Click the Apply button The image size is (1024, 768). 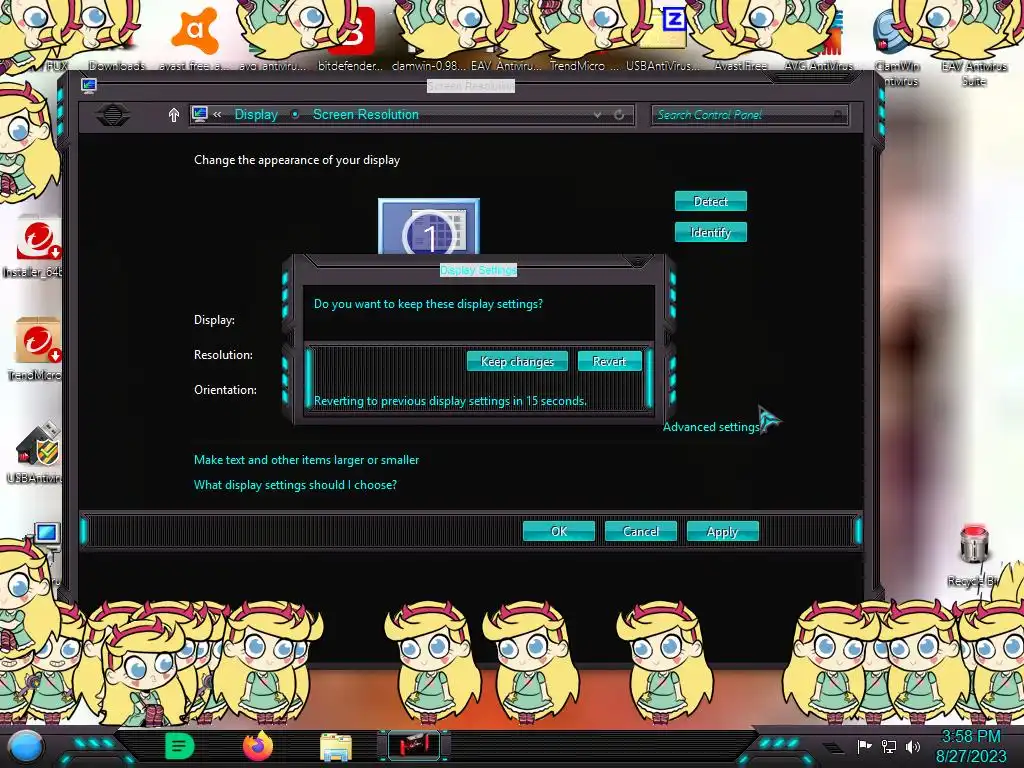pos(722,531)
